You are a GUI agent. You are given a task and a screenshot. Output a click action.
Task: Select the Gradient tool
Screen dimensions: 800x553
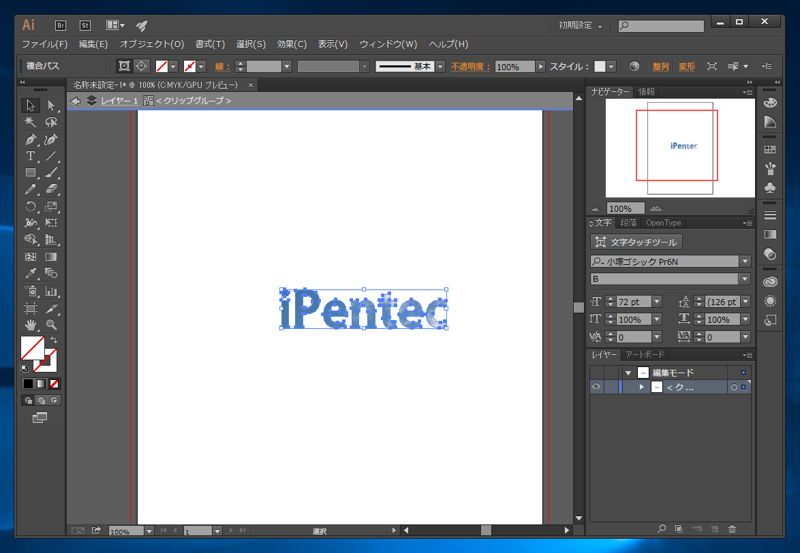coord(51,257)
